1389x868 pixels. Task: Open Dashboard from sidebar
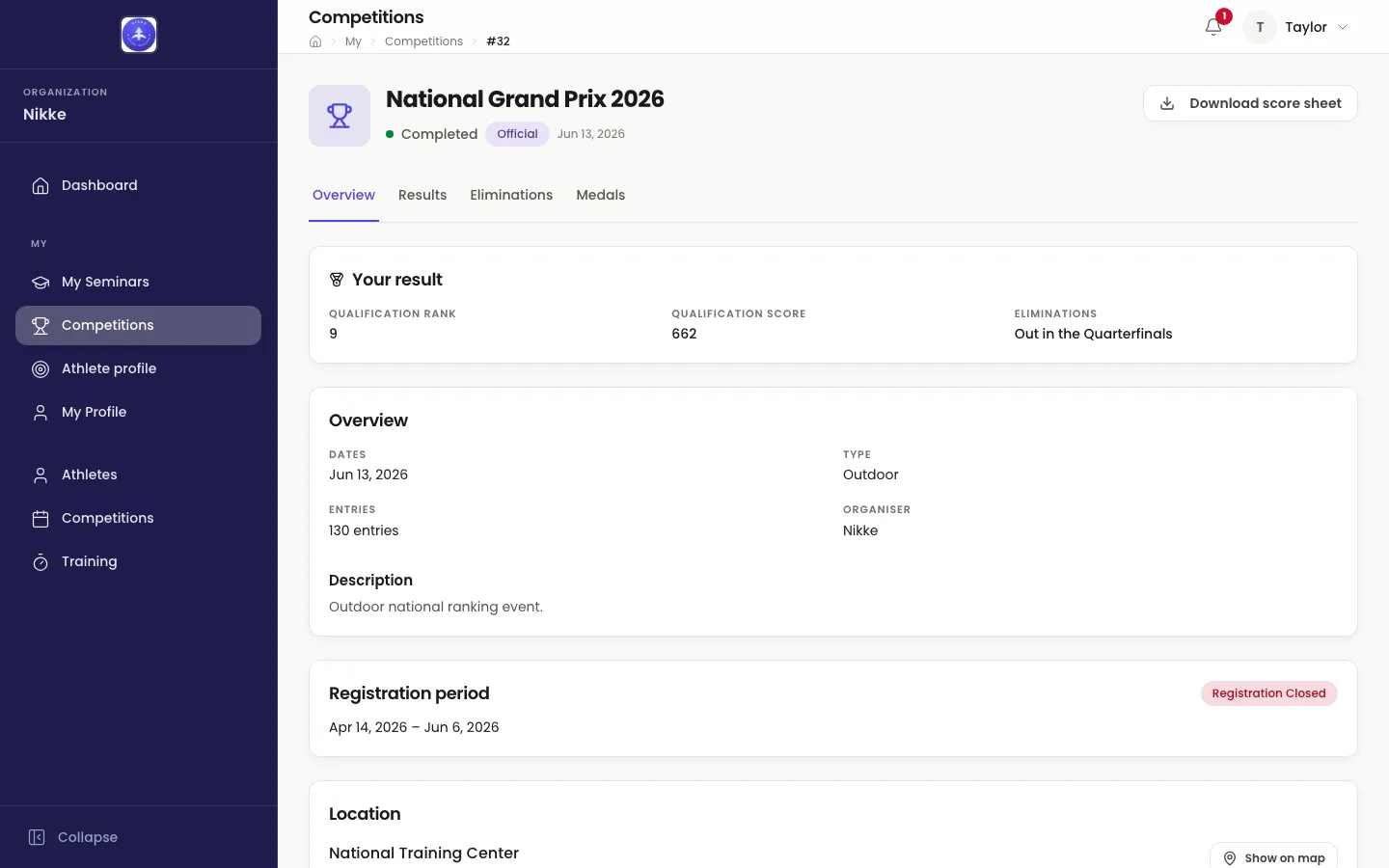(x=139, y=185)
